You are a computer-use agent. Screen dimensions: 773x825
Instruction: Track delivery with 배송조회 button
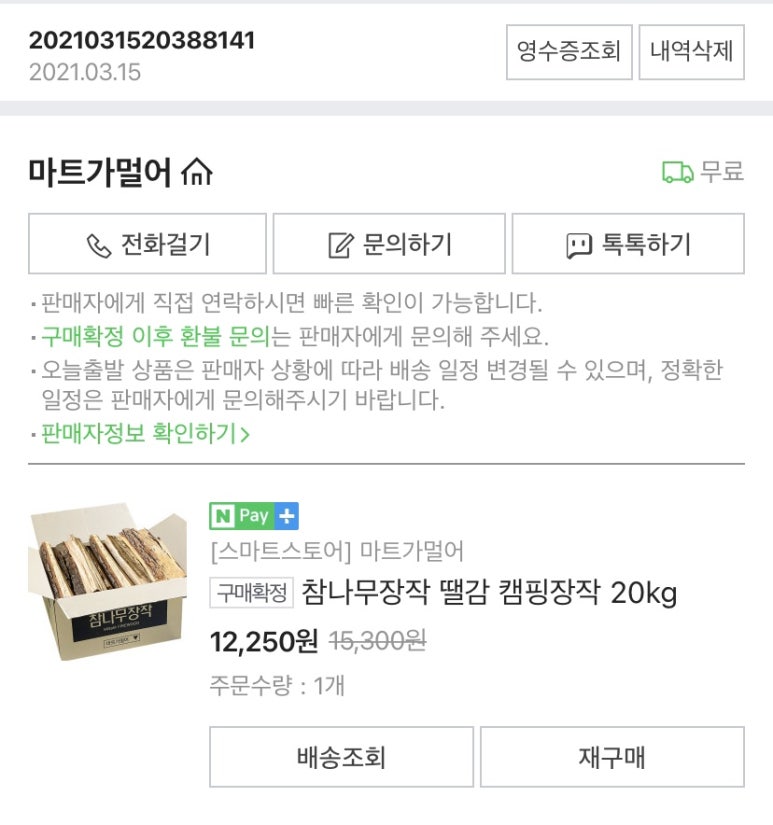point(341,757)
